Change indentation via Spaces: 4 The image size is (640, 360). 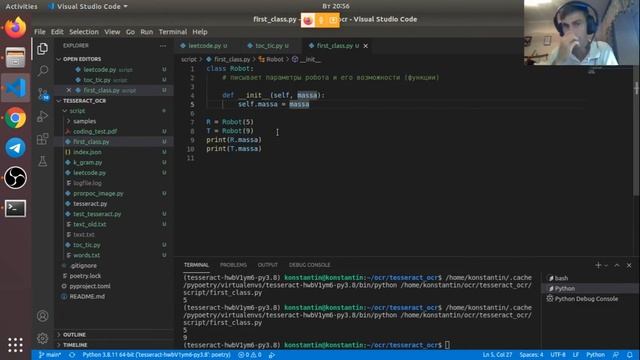click(x=531, y=355)
